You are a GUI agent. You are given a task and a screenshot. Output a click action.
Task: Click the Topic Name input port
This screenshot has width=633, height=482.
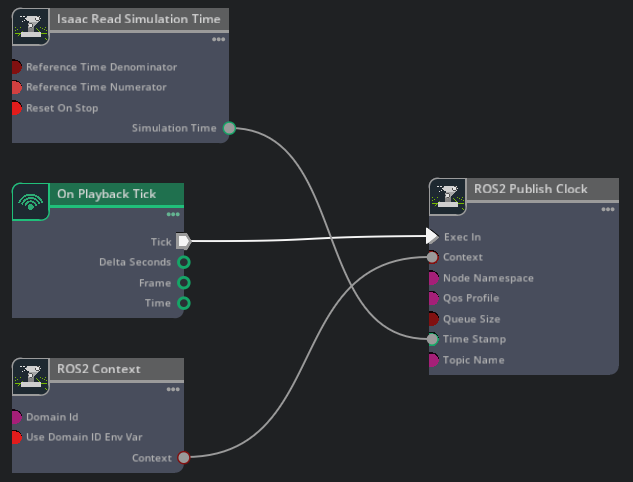433,360
